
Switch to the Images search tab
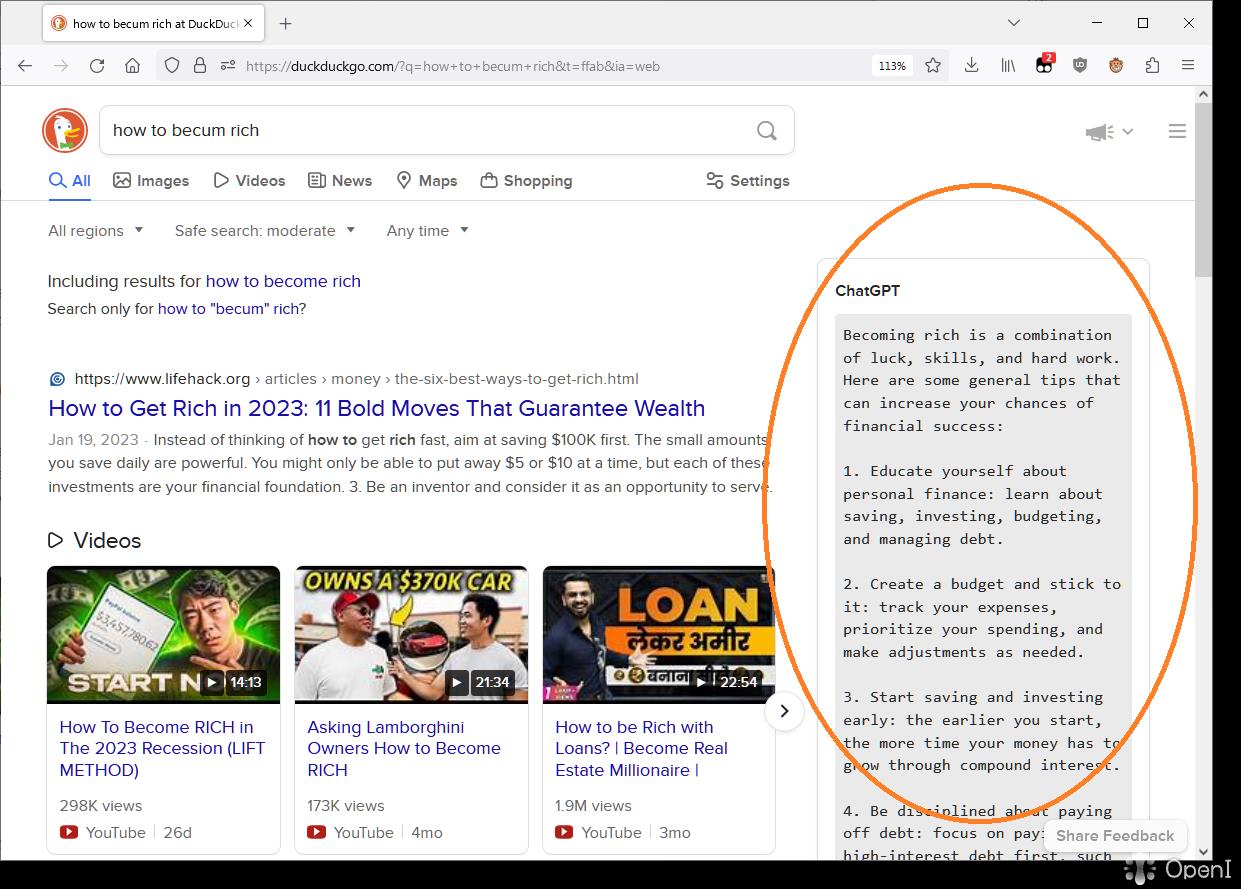[x=151, y=181]
